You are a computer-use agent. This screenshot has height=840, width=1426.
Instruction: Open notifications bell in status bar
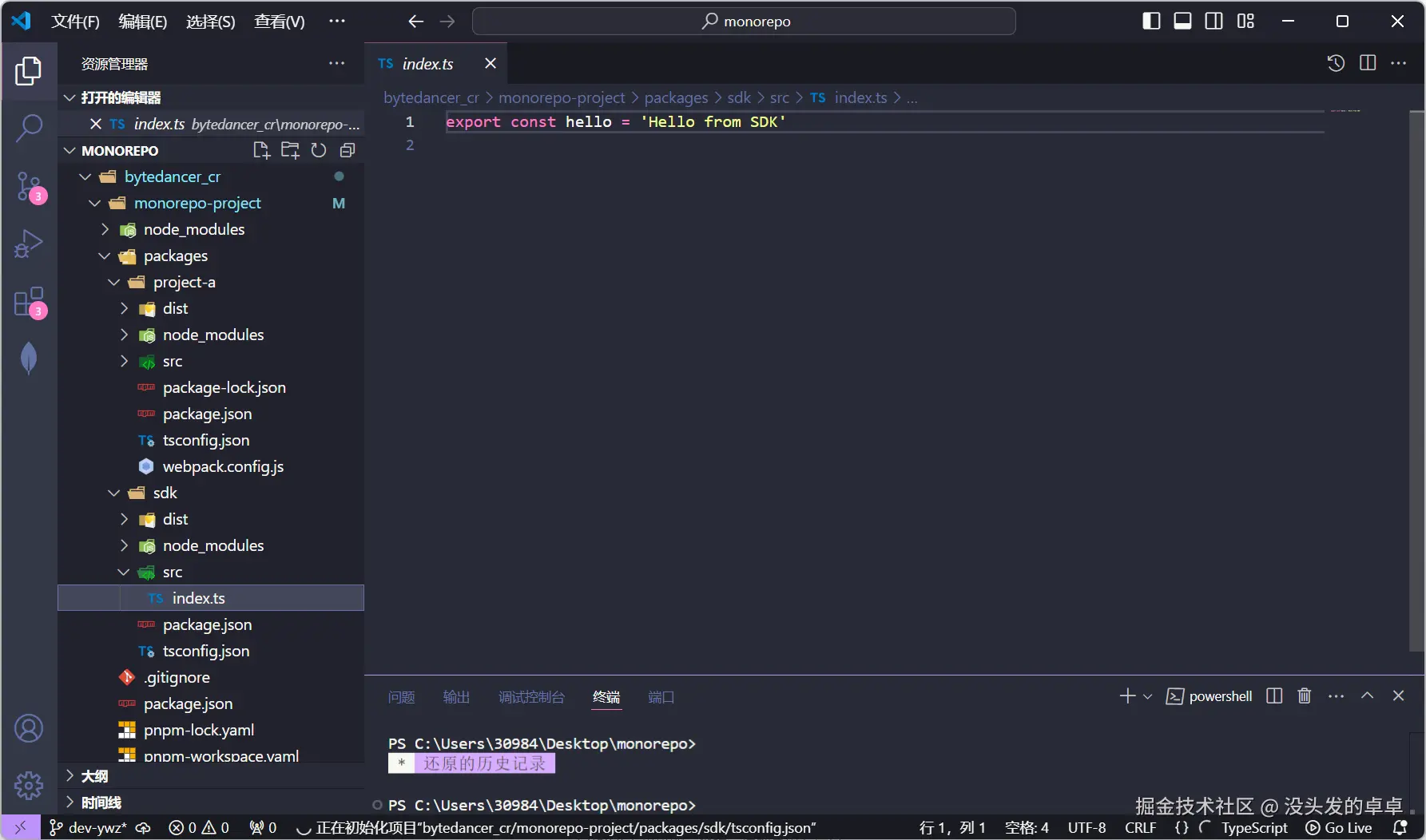pos(1400,828)
